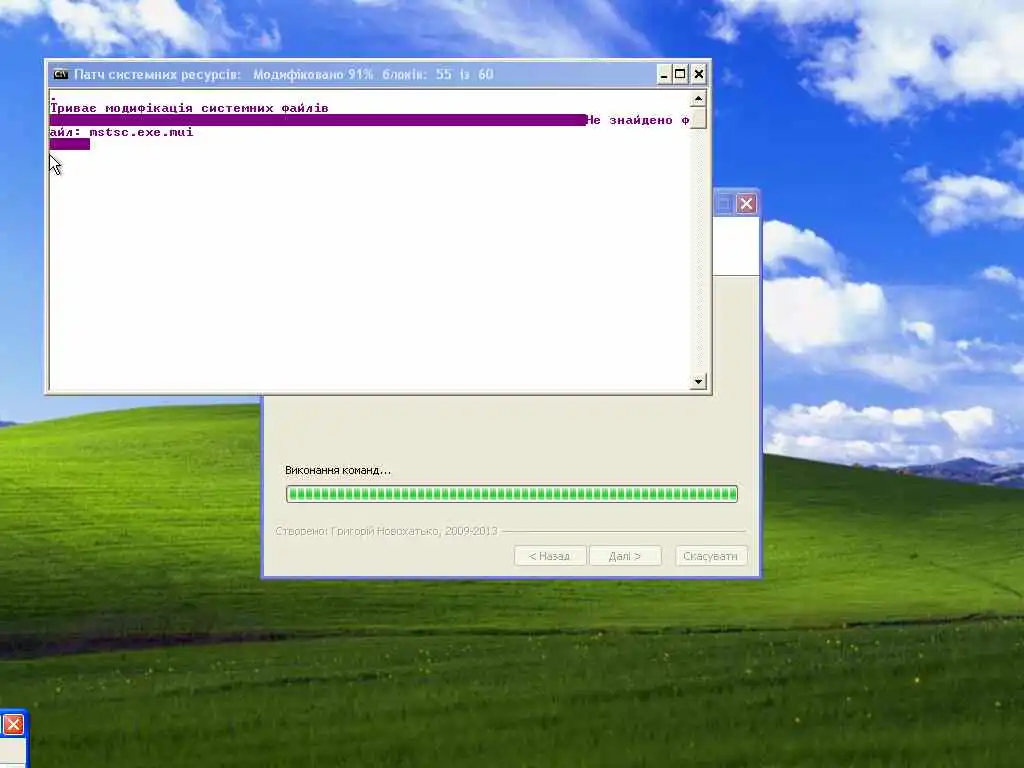Click the text 'айл: mstsc.exe.mui'
The width and height of the screenshot is (1024, 768).
pyautogui.click(x=121, y=132)
